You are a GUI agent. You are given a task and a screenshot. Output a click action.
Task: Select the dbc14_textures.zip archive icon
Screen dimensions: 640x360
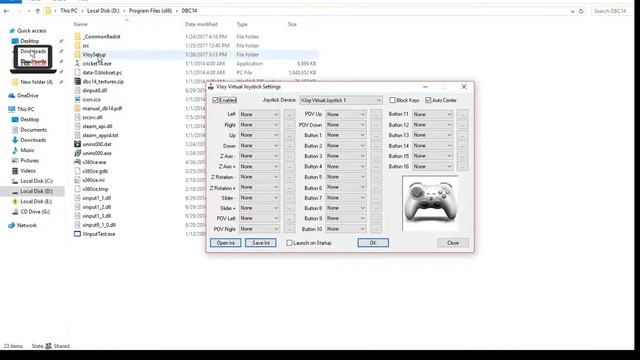(x=78, y=82)
